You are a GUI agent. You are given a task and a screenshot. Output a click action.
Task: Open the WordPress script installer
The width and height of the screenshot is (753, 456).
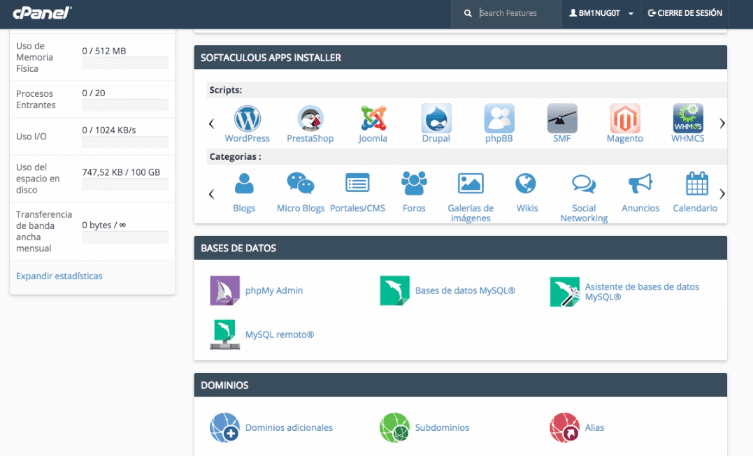(x=247, y=119)
